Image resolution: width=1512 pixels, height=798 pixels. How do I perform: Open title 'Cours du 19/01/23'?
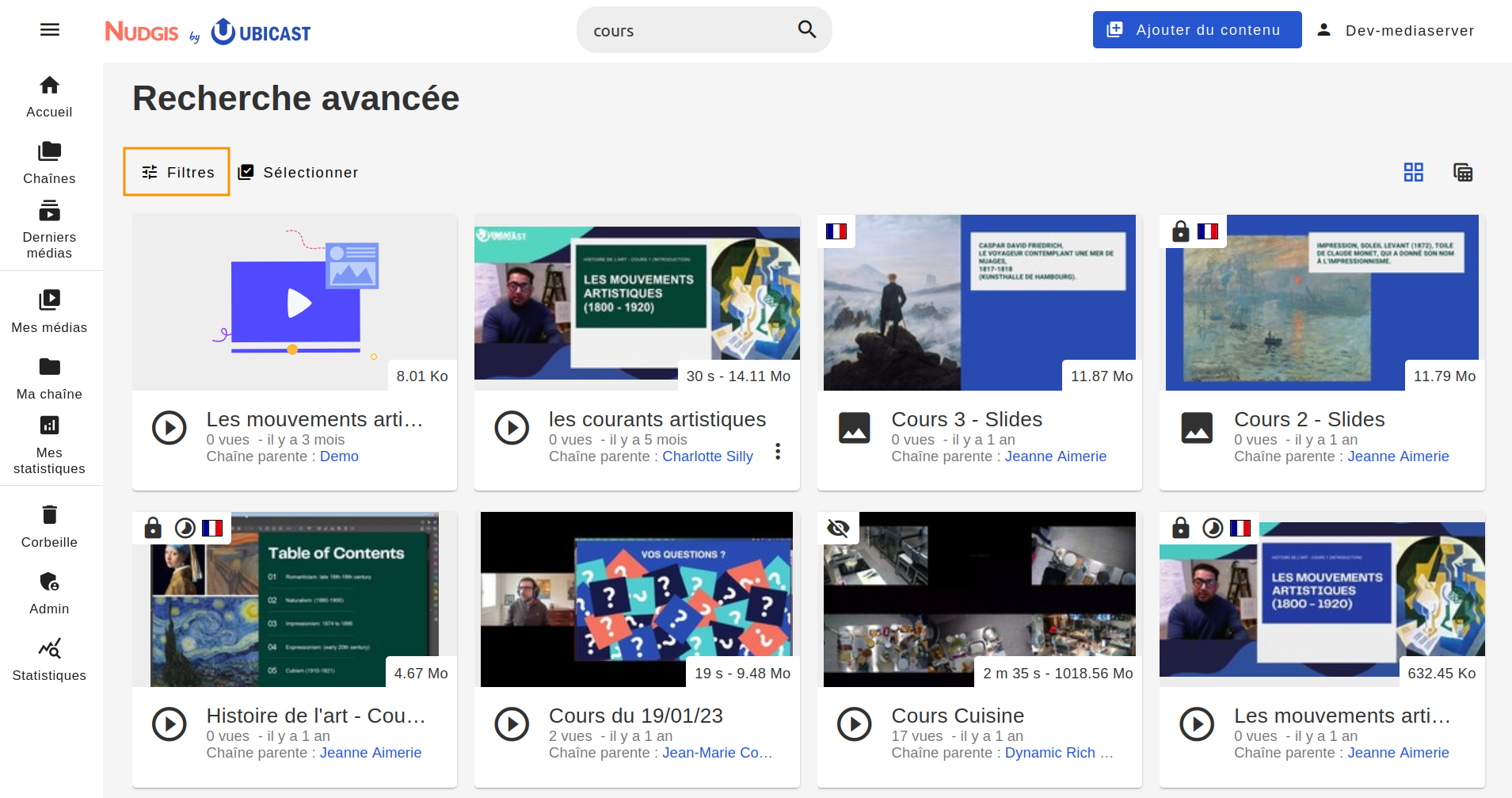[x=636, y=716]
